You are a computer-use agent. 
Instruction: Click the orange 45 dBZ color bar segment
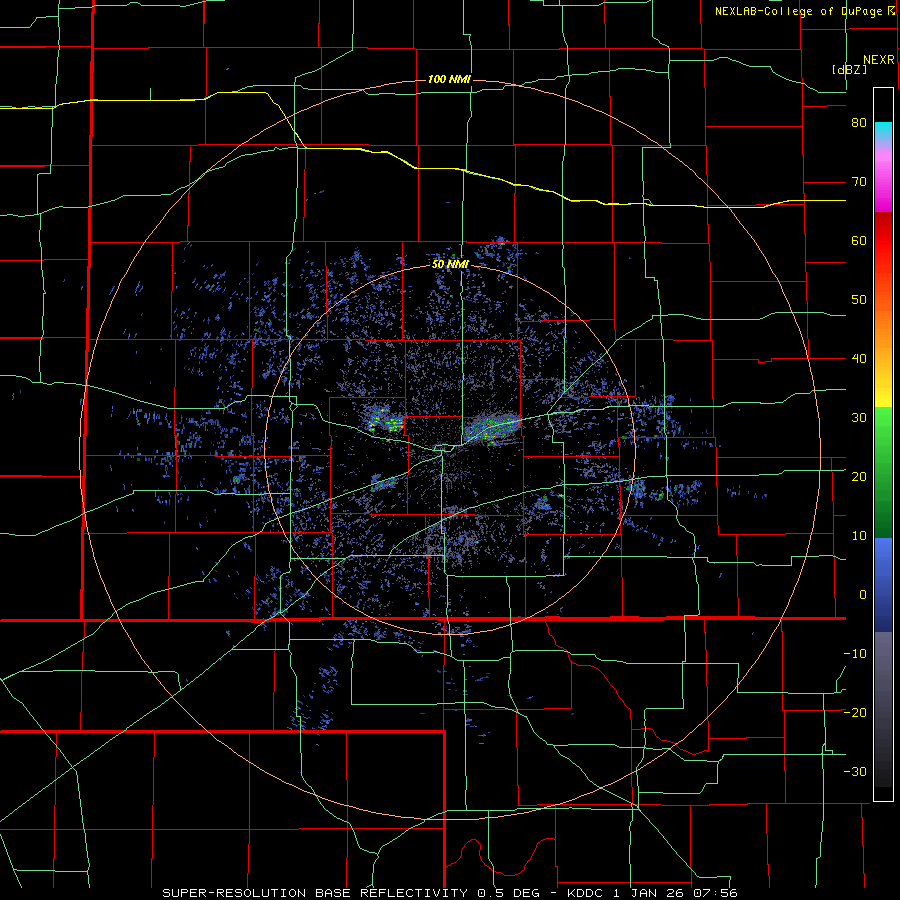pyautogui.click(x=883, y=330)
